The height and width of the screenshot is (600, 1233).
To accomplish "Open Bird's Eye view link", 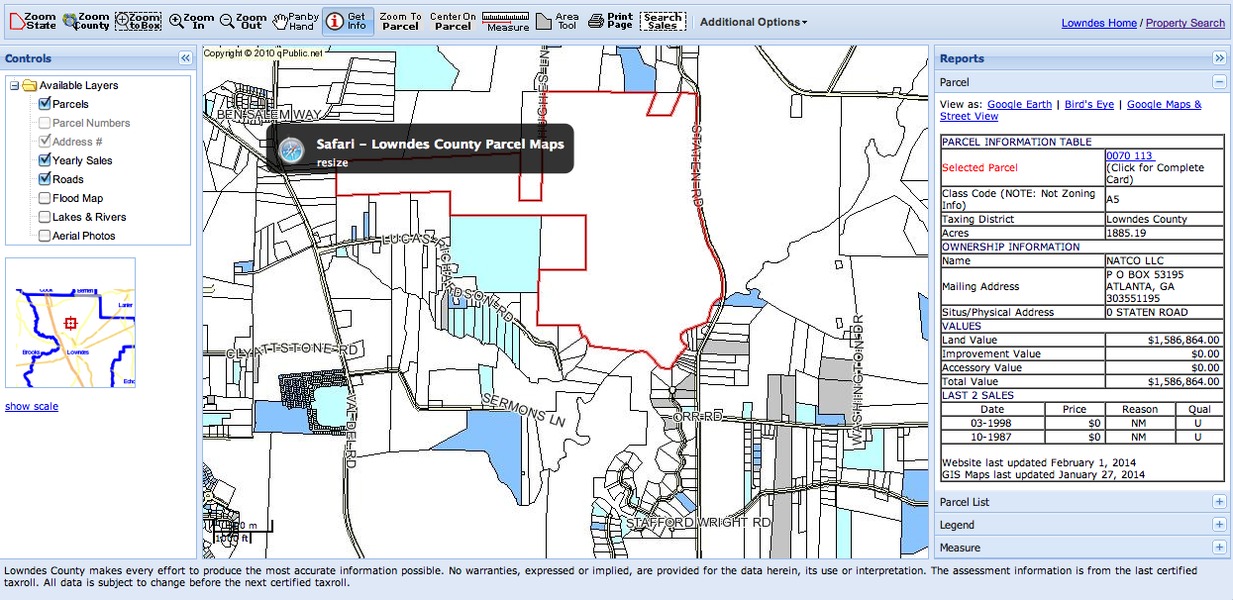I will coord(1089,104).
